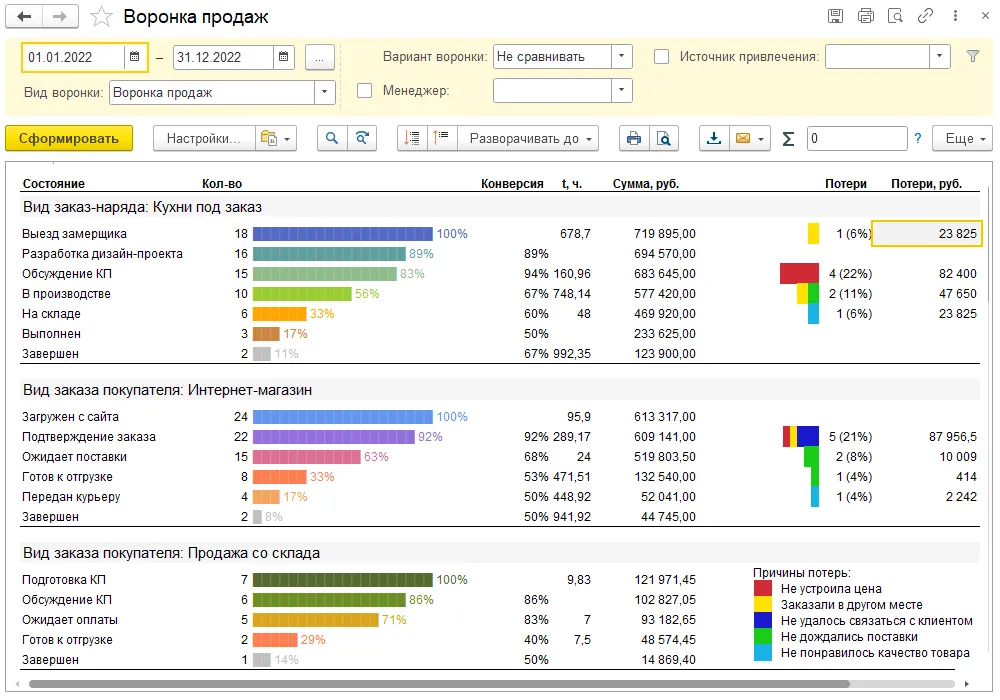Open calendar picker for start date 01.01.2022

(134, 57)
